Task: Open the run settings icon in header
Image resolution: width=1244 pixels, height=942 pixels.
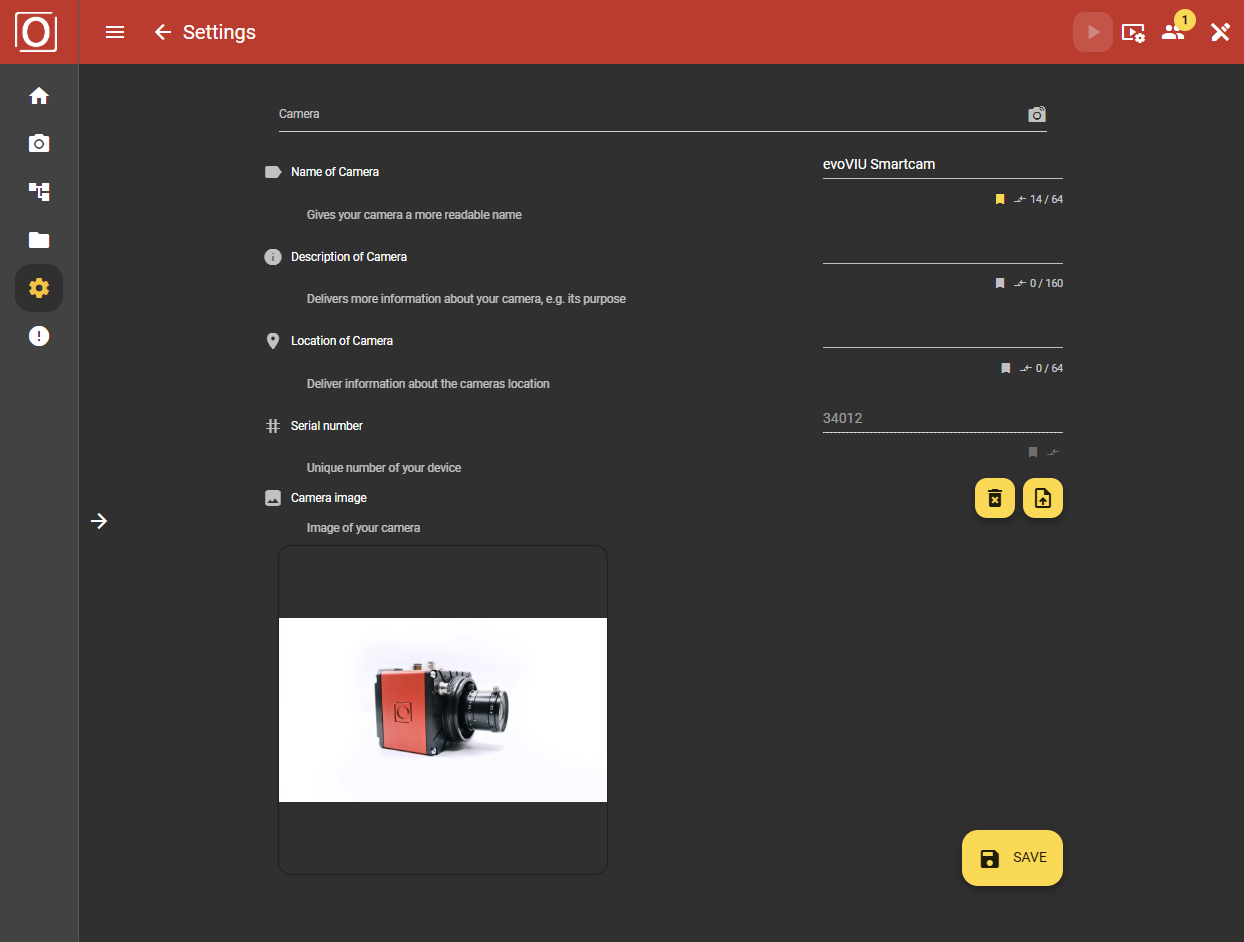Action: pos(1133,32)
